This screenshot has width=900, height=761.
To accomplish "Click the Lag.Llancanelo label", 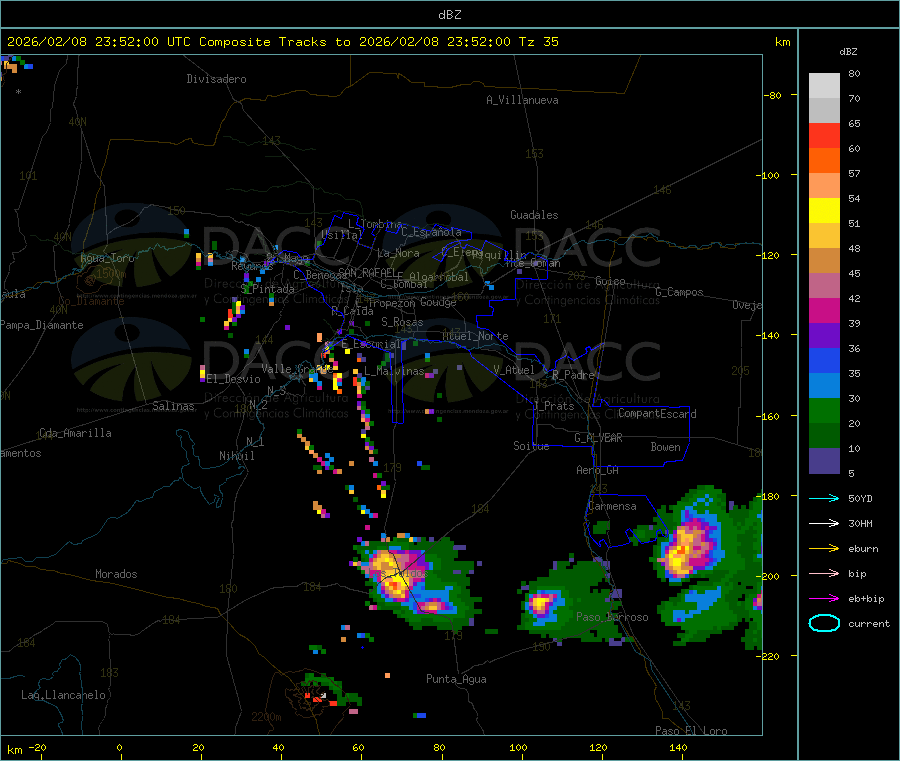I will pos(63,695).
